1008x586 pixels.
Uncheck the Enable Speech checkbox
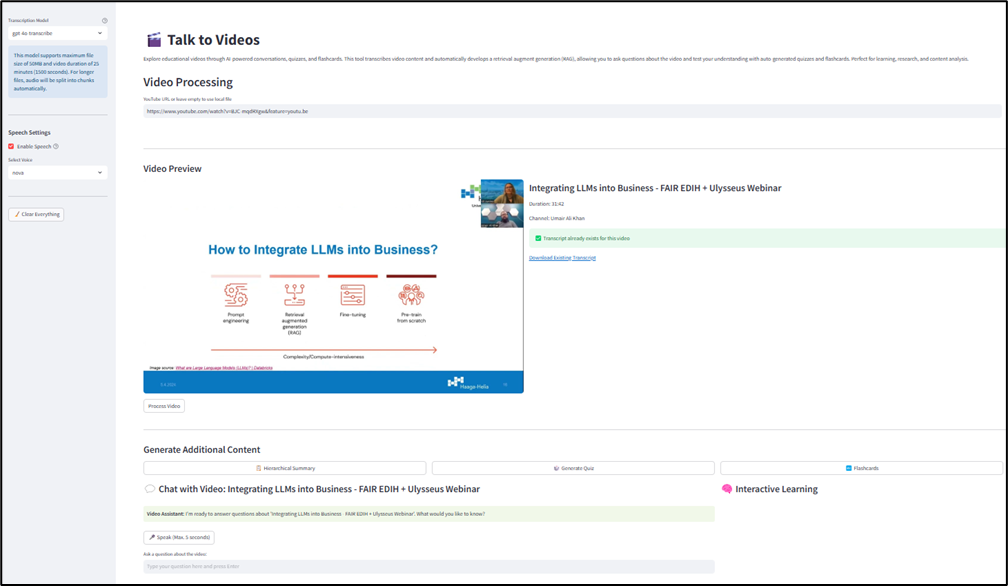pos(11,146)
